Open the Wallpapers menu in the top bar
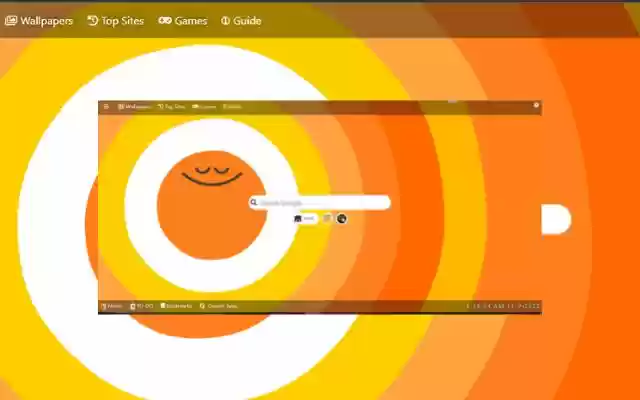640x400 pixels. [39, 21]
